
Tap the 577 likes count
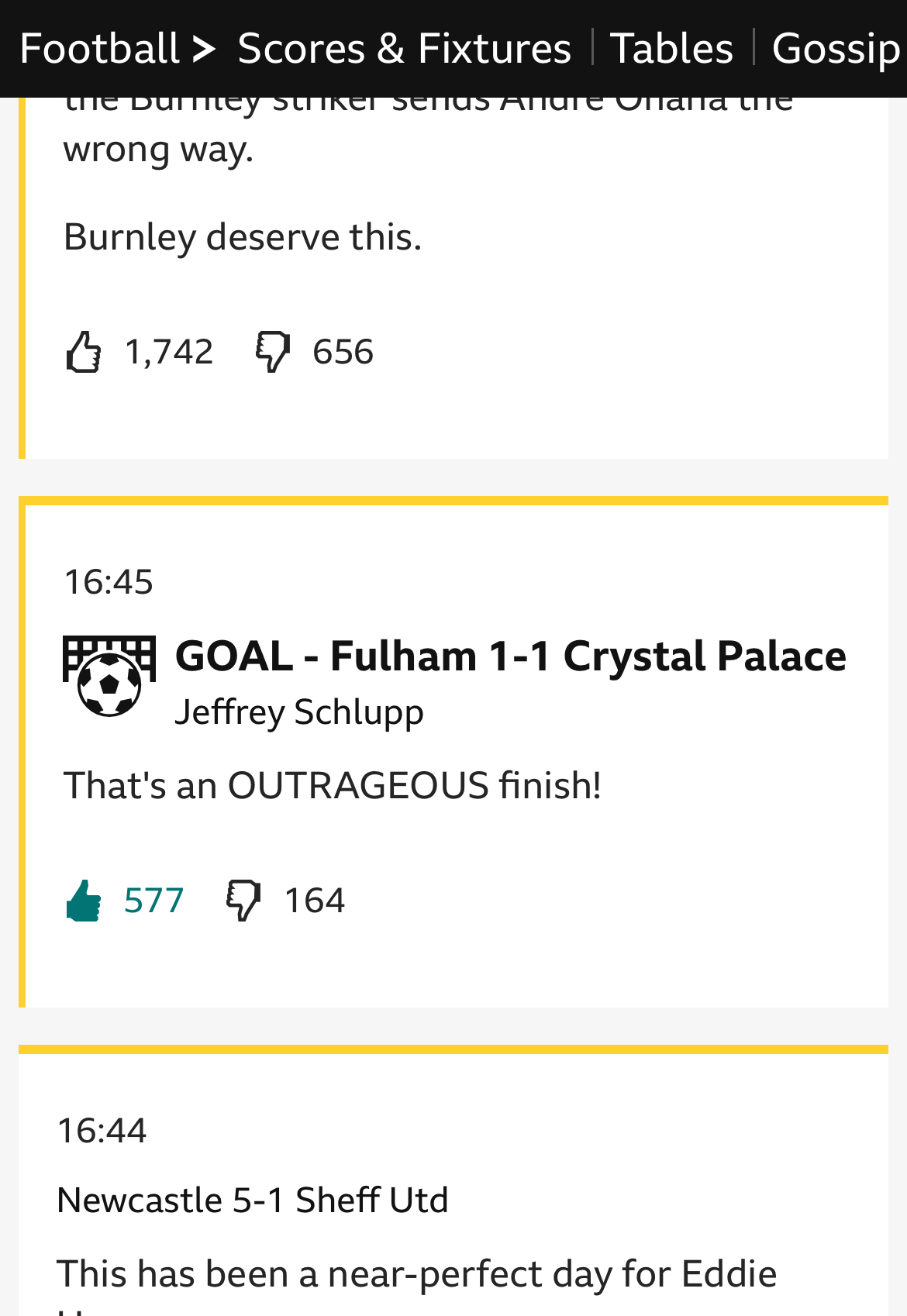tap(153, 901)
